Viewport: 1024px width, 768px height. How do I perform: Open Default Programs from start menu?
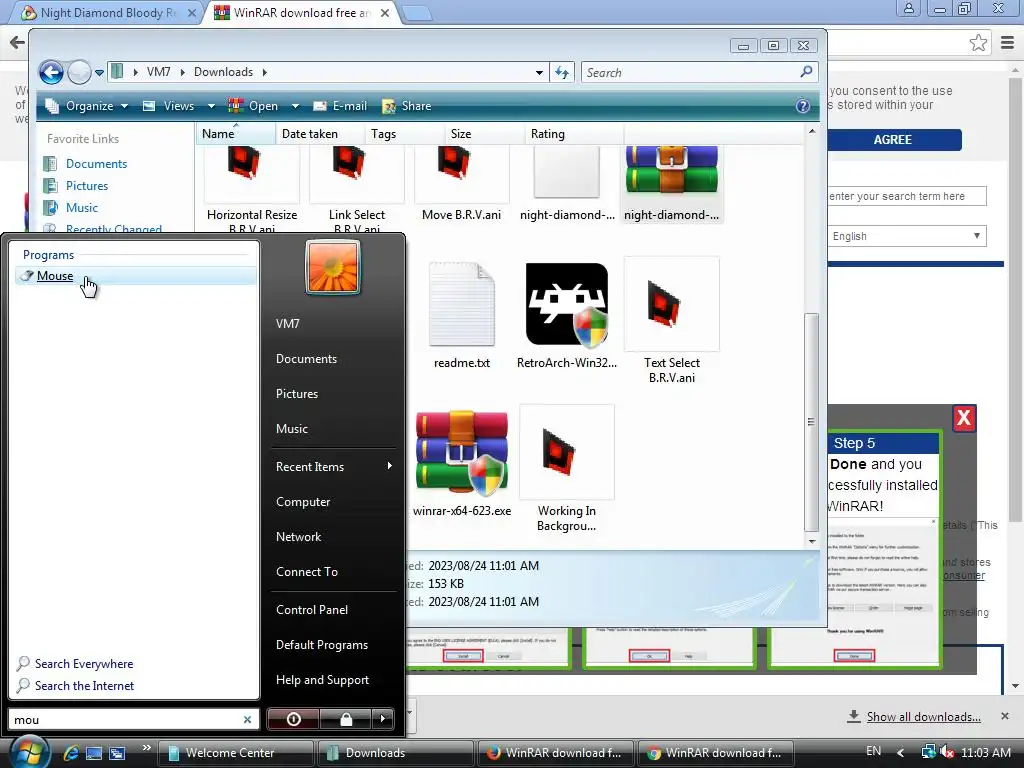click(x=322, y=645)
